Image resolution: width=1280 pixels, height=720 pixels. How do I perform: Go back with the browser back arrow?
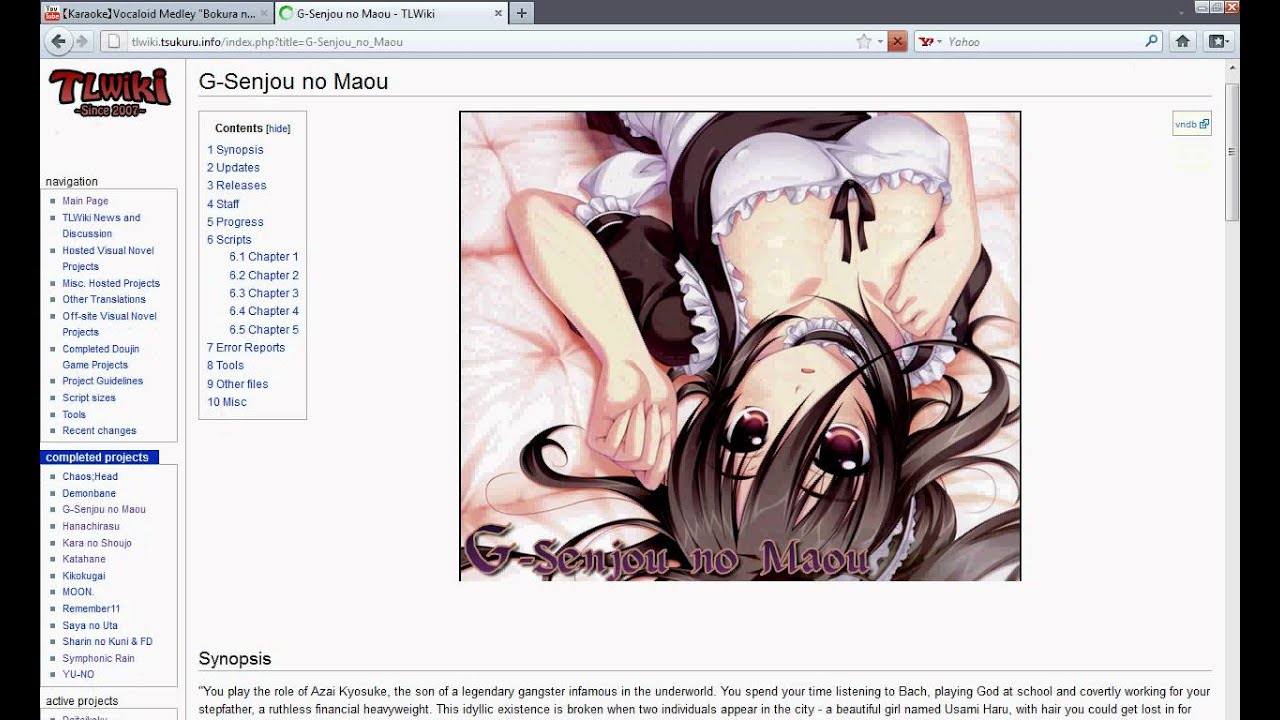(x=59, y=41)
